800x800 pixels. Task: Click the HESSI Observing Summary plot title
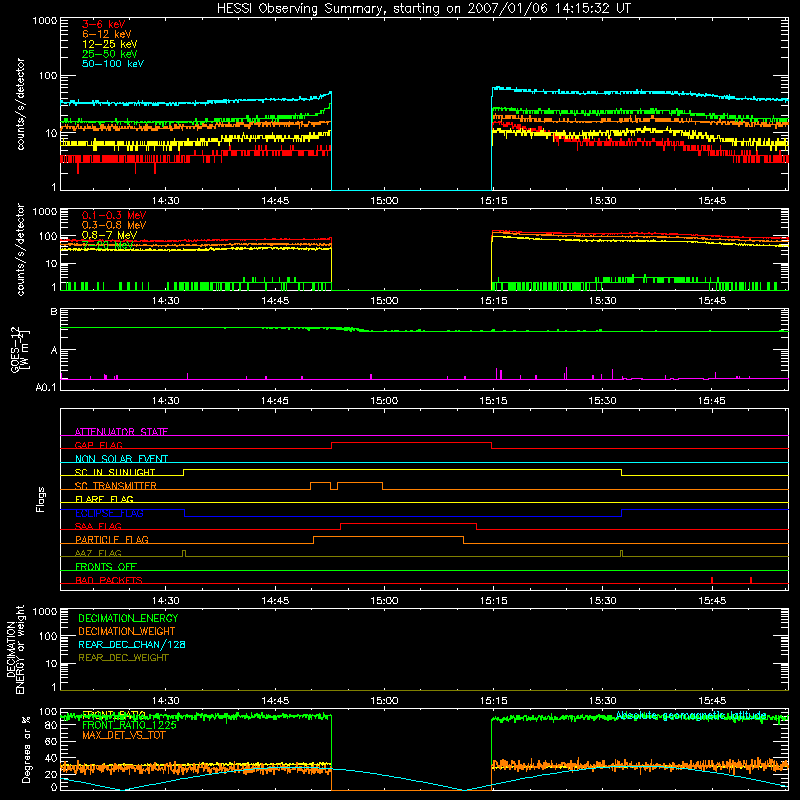tap(424, 9)
